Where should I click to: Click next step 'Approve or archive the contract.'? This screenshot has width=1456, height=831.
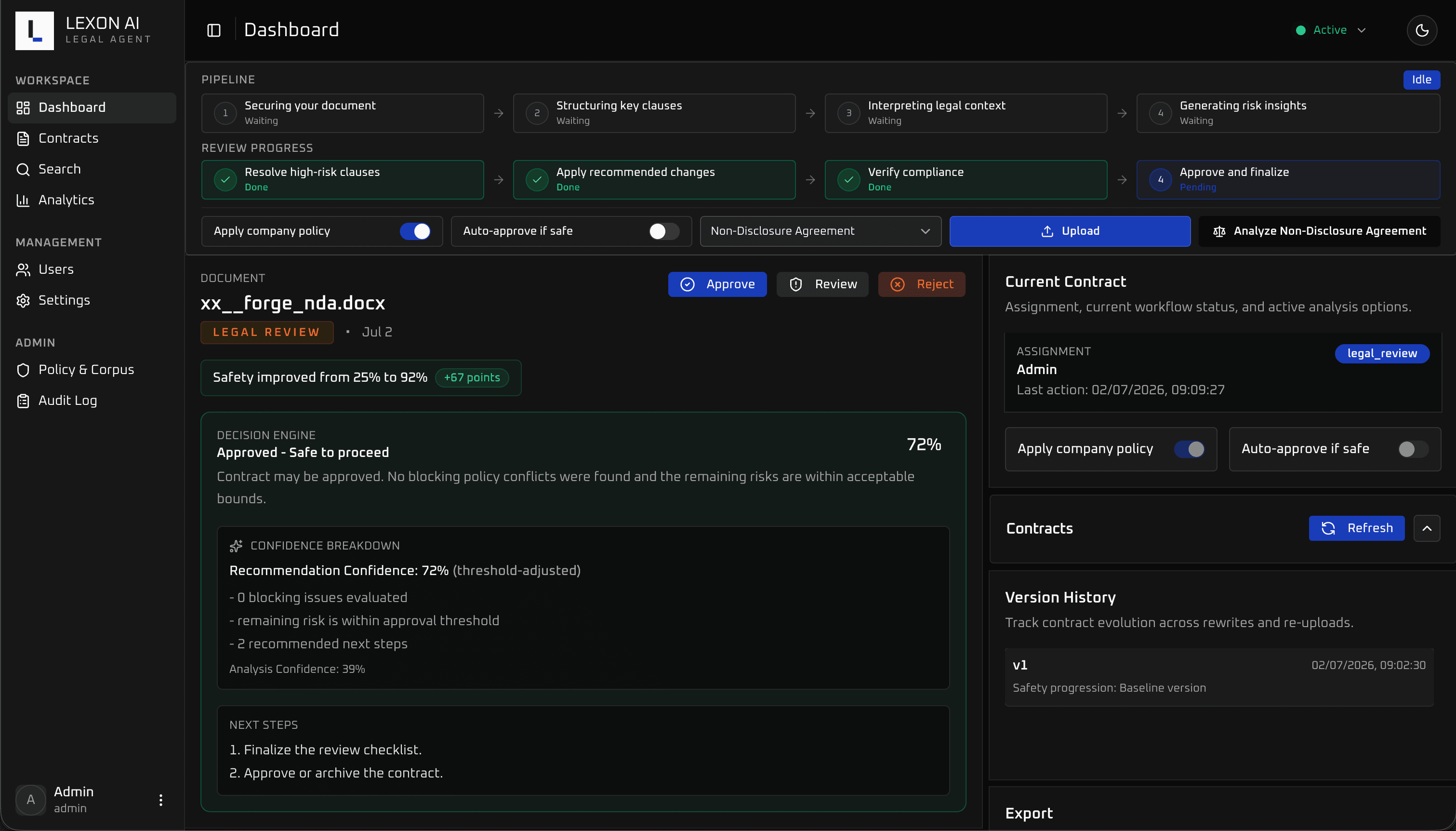click(x=336, y=773)
